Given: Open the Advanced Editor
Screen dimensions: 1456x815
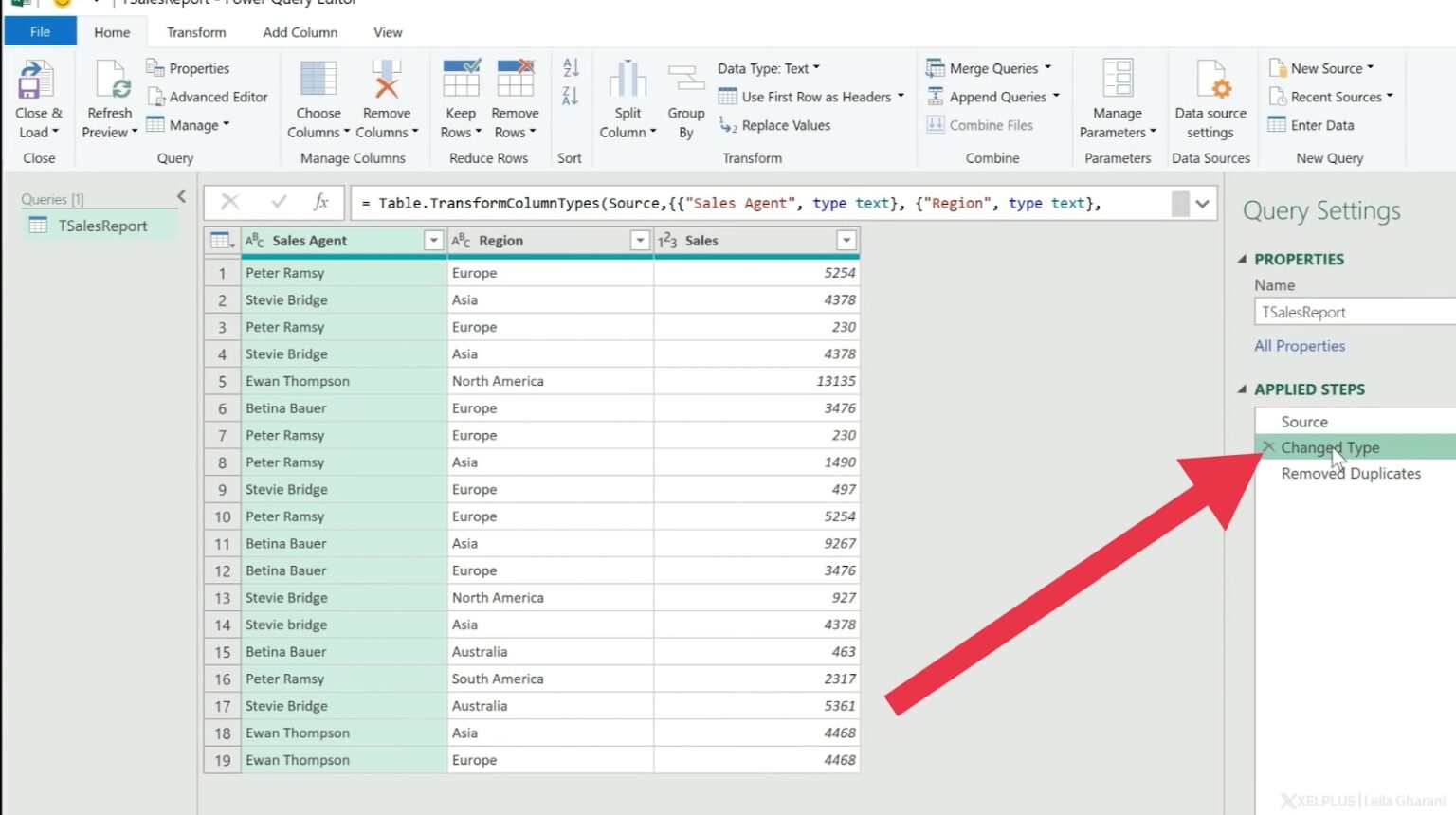Looking at the screenshot, I should 208,97.
